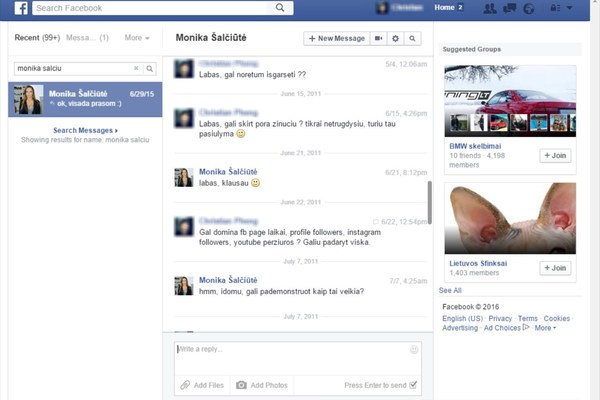Open the notifications globe icon
The image size is (600, 400).
pos(529,8)
